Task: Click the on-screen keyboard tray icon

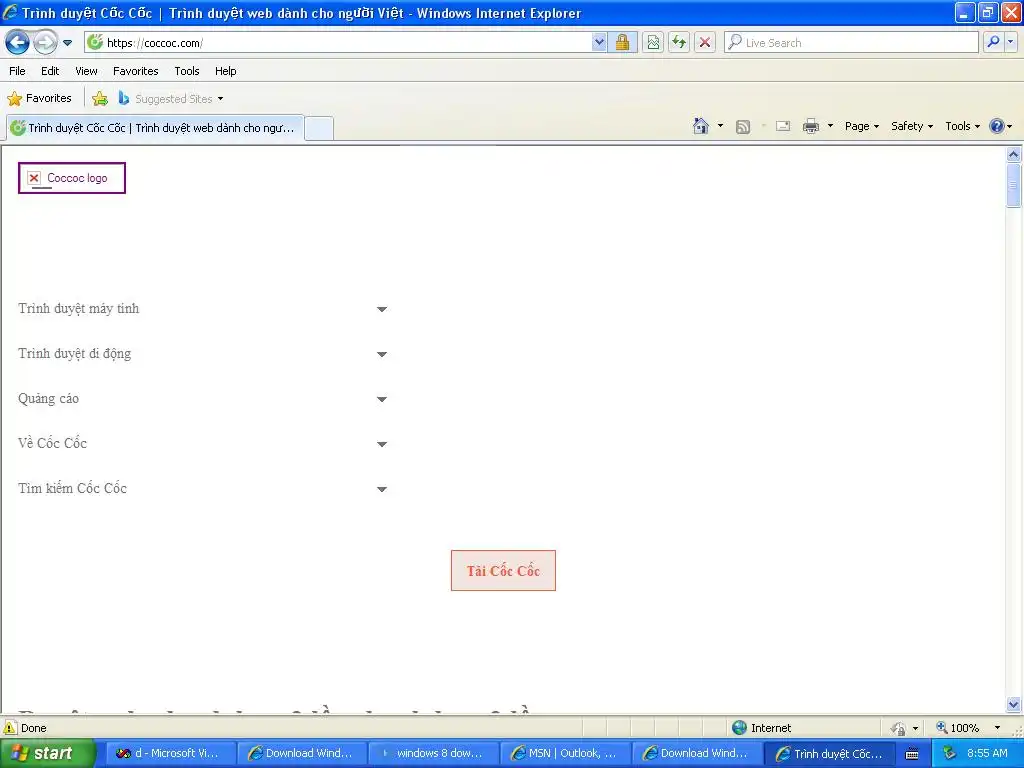Action: click(912, 754)
